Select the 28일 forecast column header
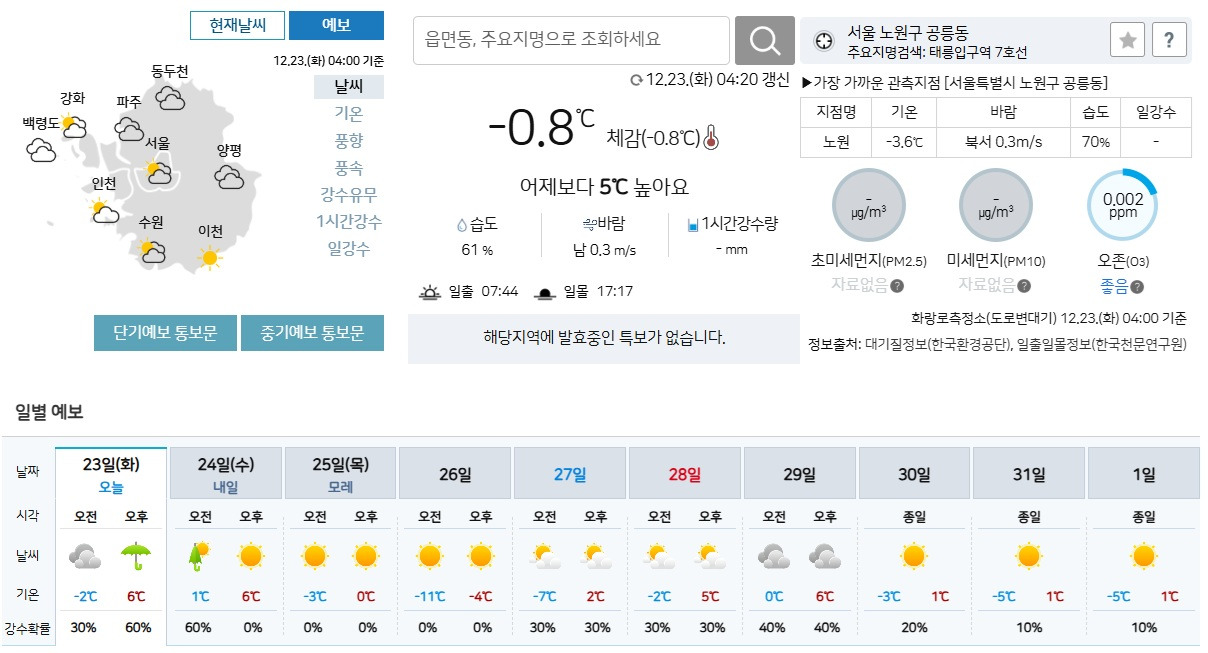 pyautogui.click(x=685, y=474)
